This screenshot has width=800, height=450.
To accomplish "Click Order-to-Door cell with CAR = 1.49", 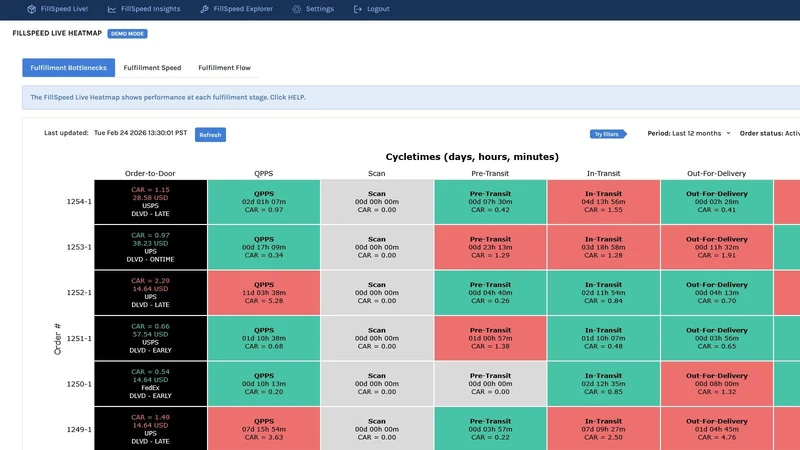I will pos(151,429).
